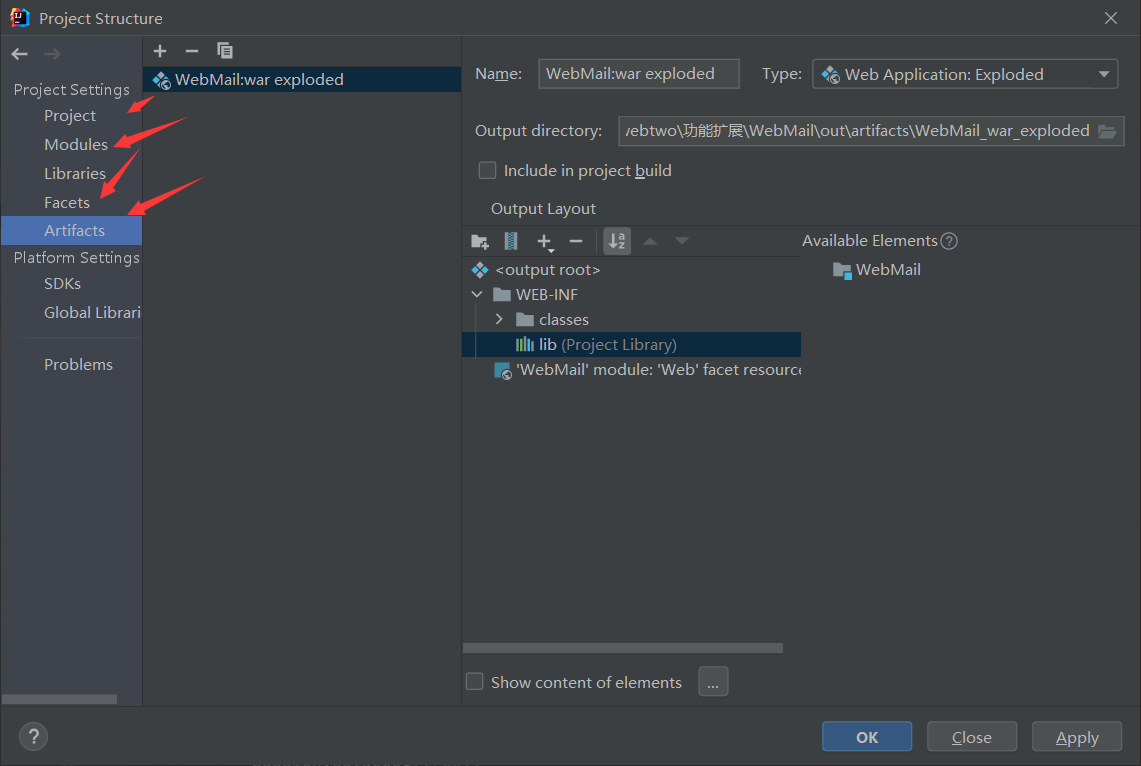Image resolution: width=1141 pixels, height=766 pixels.
Task: Go back with the left arrow
Action: (20, 54)
